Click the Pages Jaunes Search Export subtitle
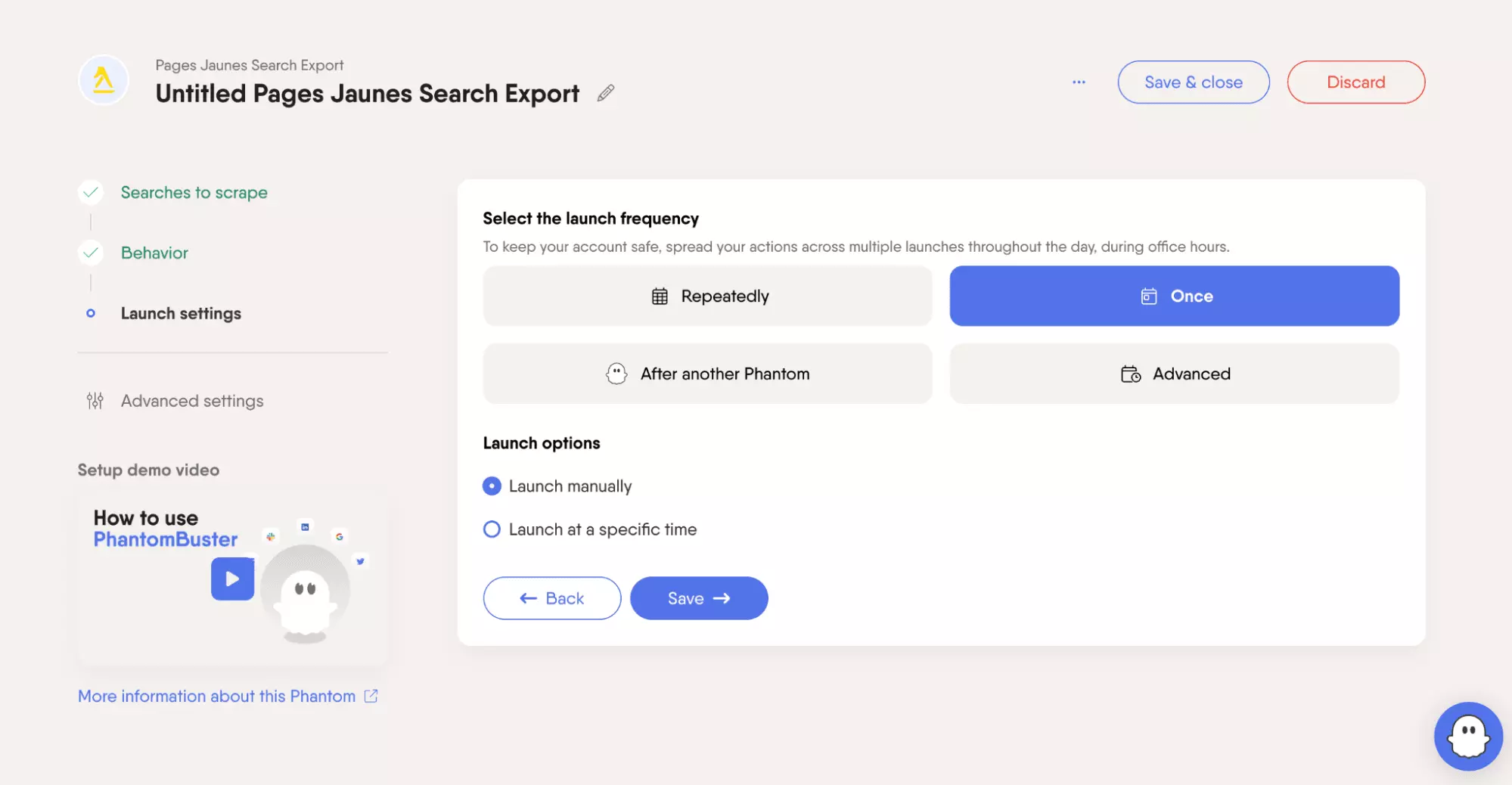 tap(250, 65)
